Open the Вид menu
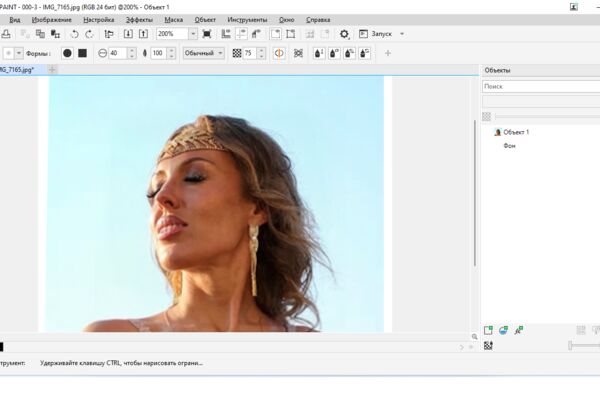This screenshot has width=600, height=400. [15, 20]
